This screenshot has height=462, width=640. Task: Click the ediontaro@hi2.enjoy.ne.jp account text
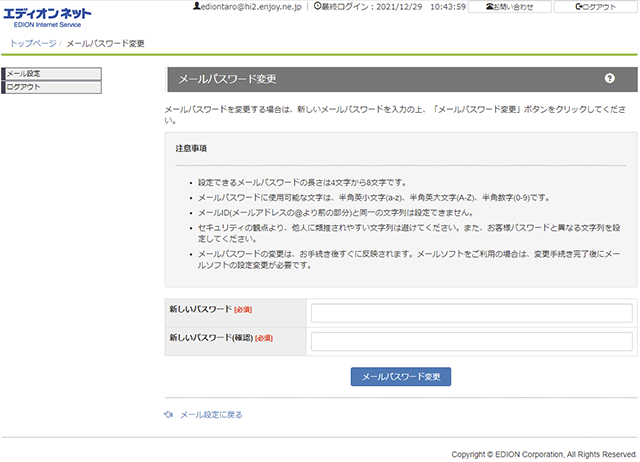251,7
